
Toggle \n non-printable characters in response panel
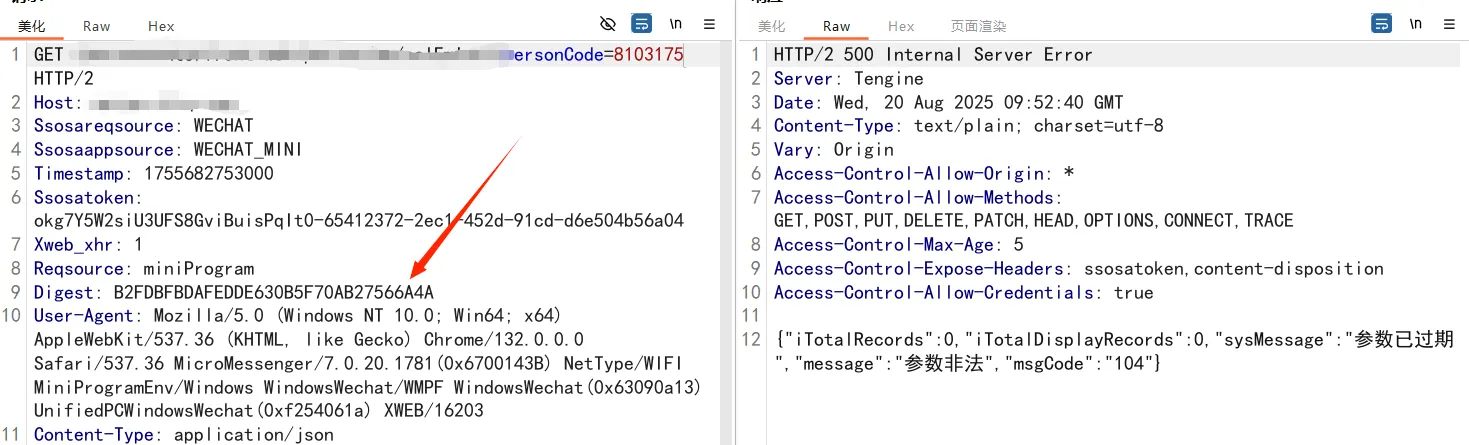[x=1416, y=24]
